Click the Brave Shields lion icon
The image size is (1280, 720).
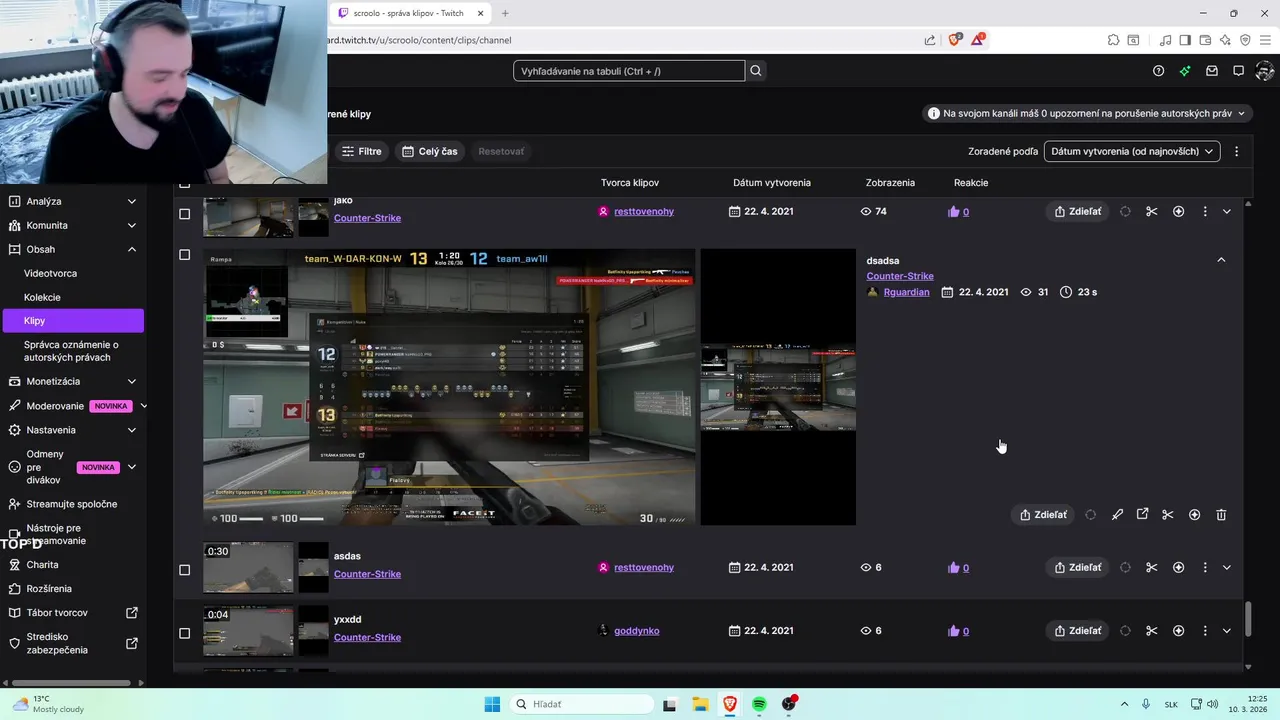(x=954, y=40)
